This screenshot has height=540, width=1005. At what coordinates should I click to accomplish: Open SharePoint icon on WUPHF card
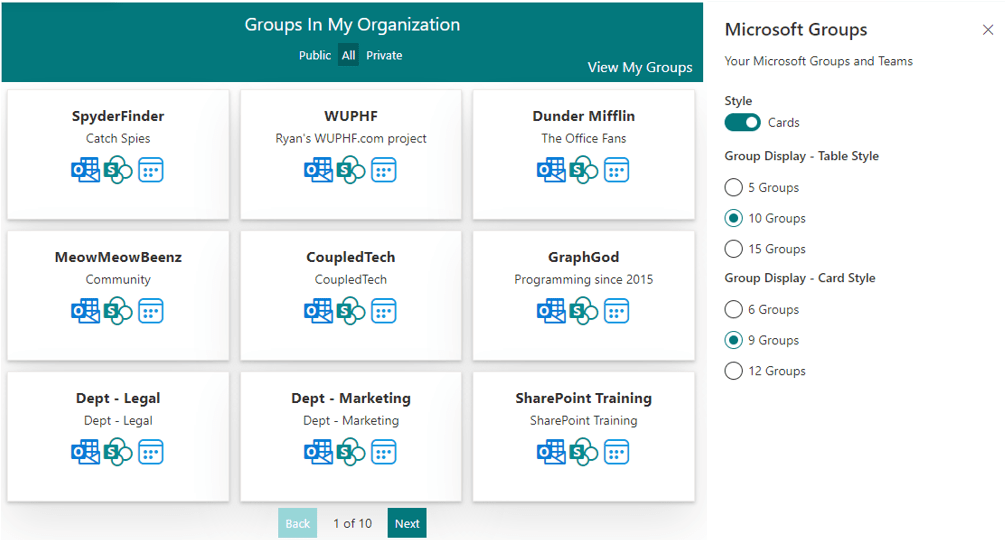(x=350, y=170)
